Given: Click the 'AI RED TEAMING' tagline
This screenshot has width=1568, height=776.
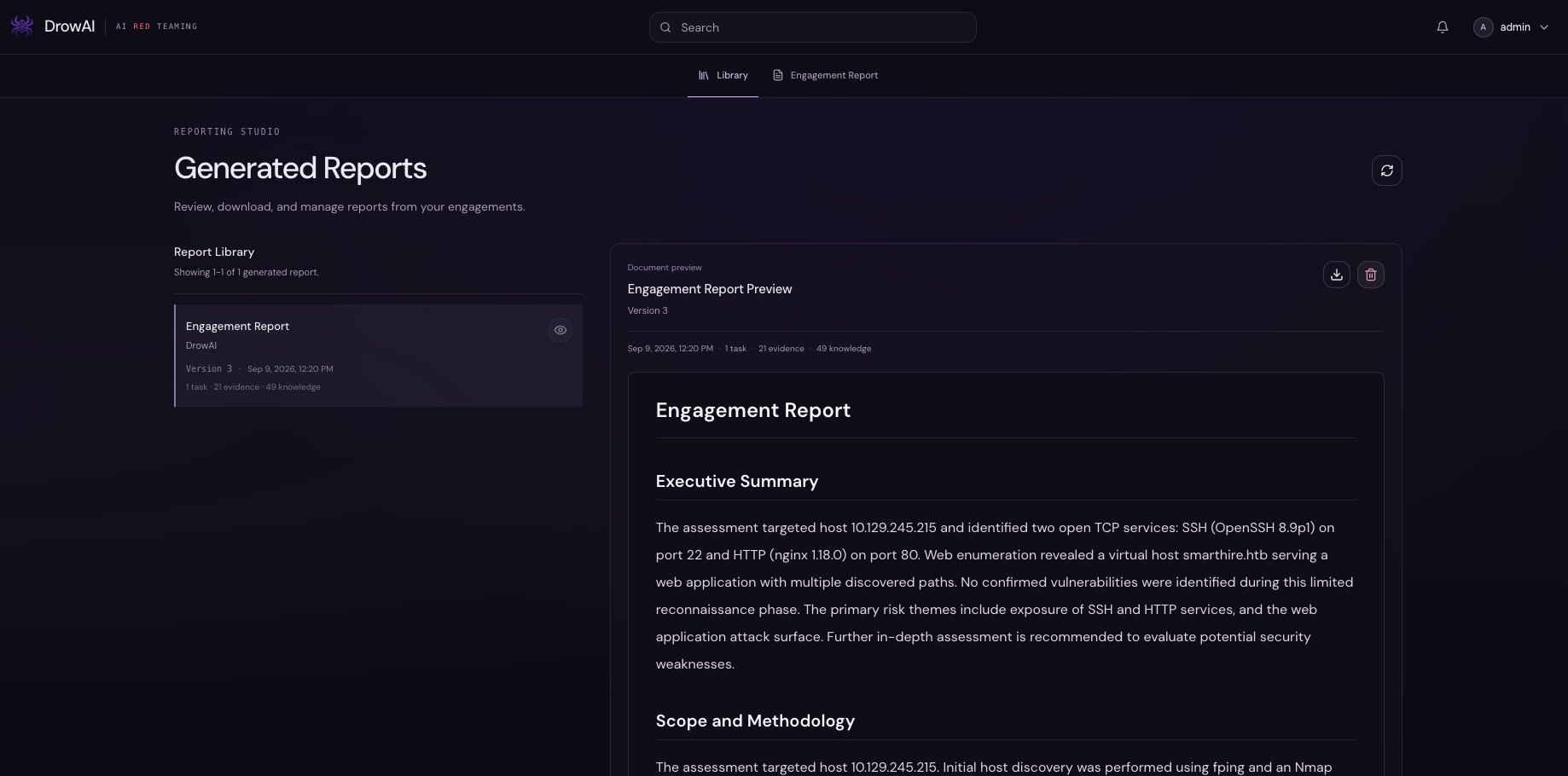Looking at the screenshot, I should click(x=157, y=26).
